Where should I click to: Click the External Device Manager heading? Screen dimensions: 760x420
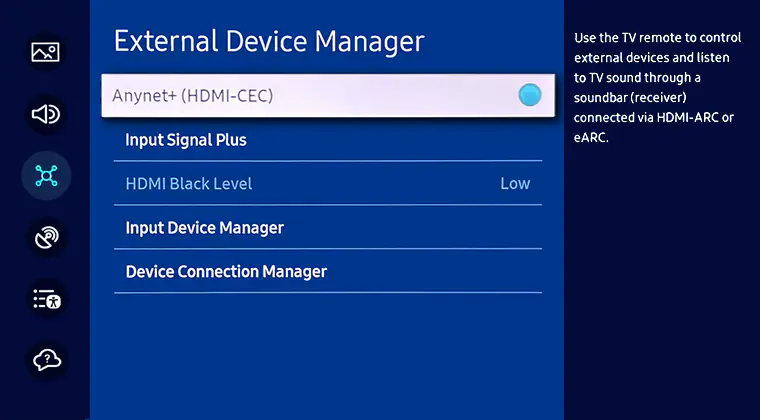[x=269, y=41]
